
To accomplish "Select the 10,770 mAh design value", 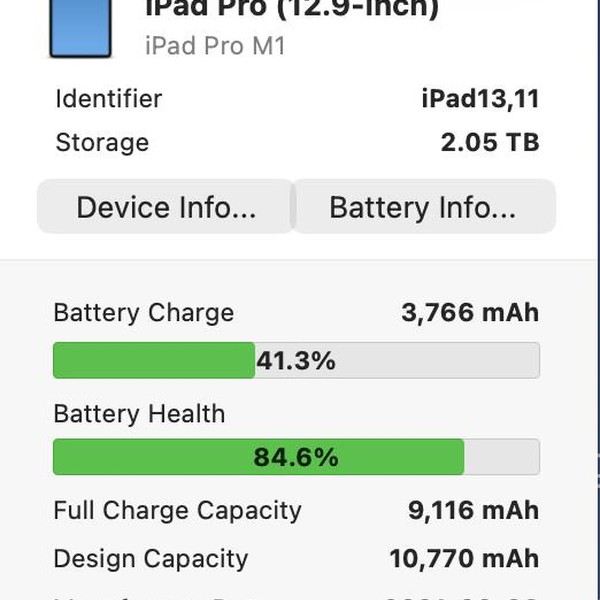I will pyautogui.click(x=464, y=558).
